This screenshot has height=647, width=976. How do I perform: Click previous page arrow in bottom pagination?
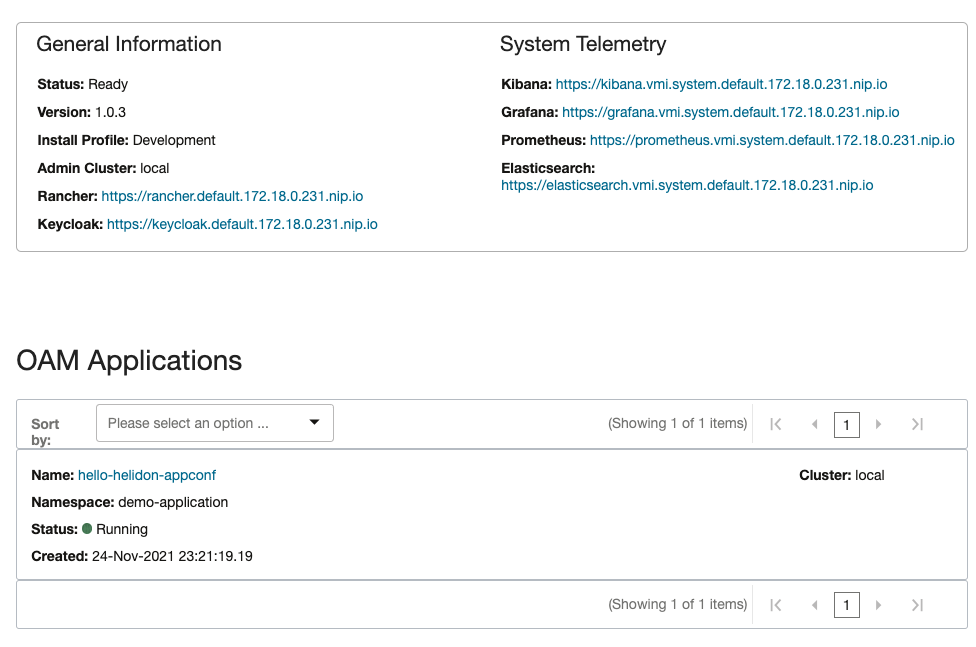click(x=814, y=605)
